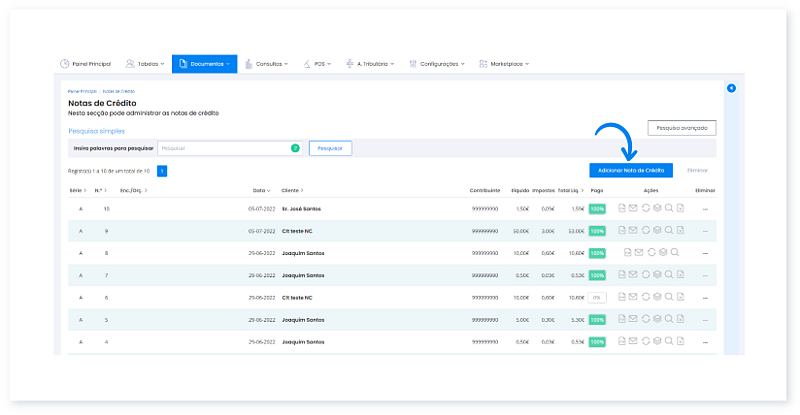Click the greyed Eliminar button beside Adicionar

697,170
